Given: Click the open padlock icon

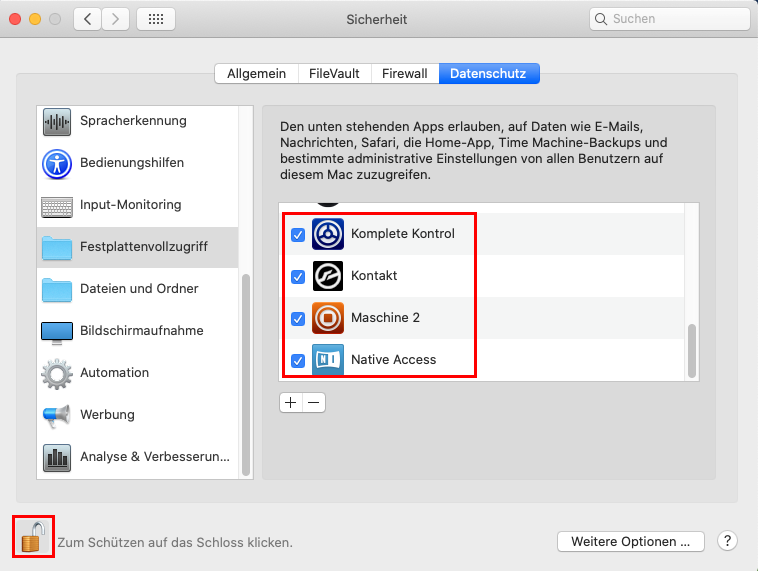Looking at the screenshot, I should (x=33, y=537).
